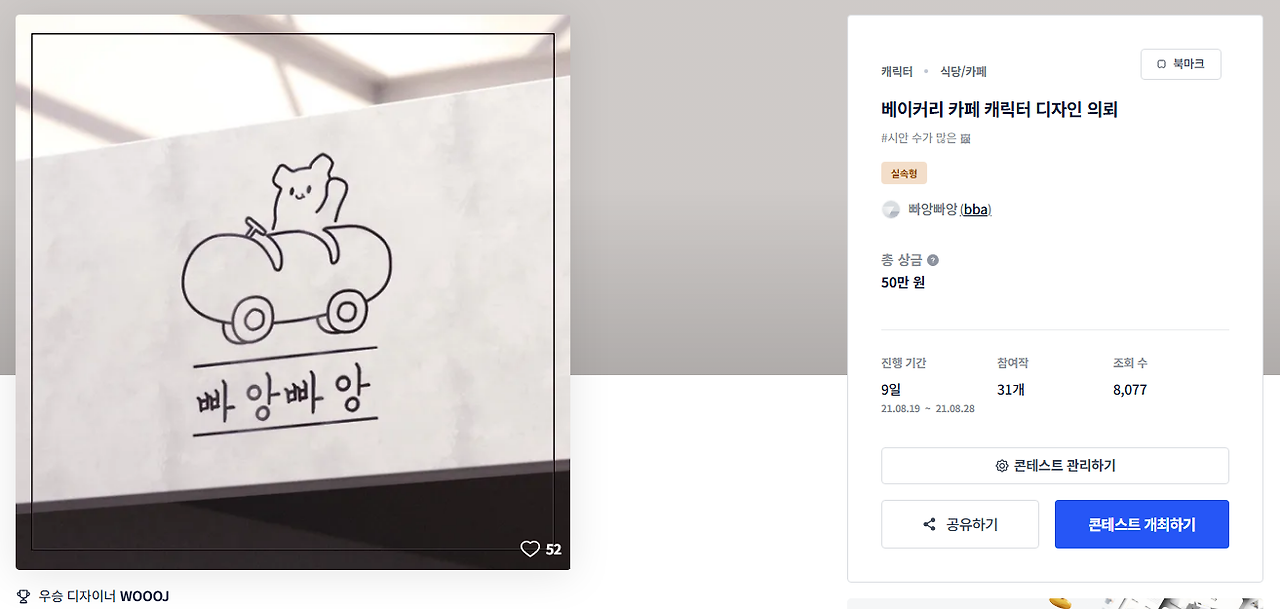The height and width of the screenshot is (609, 1280).
Task: Click the 실속형 orange badge
Action: point(904,174)
